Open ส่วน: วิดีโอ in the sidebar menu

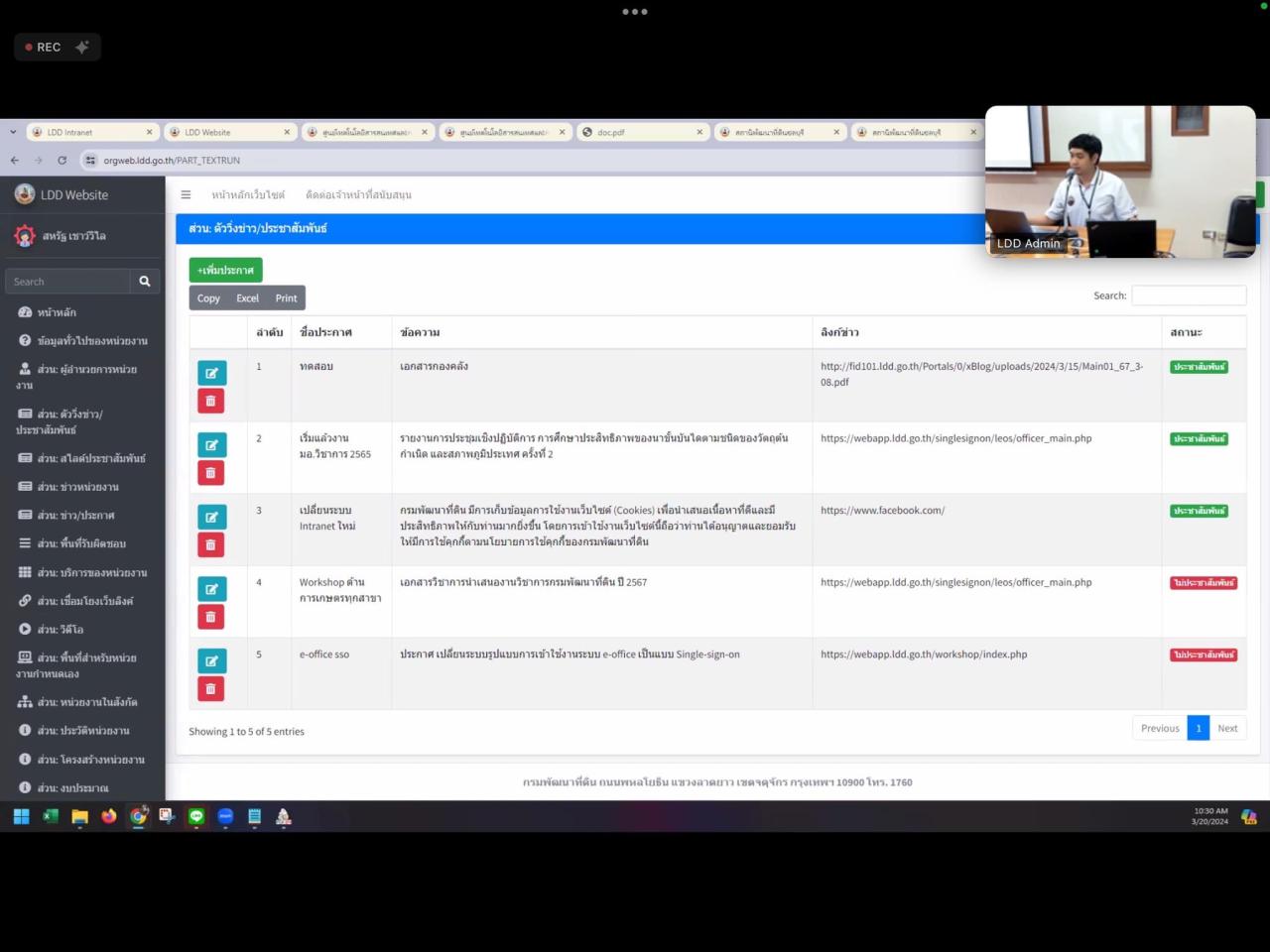[x=60, y=630]
